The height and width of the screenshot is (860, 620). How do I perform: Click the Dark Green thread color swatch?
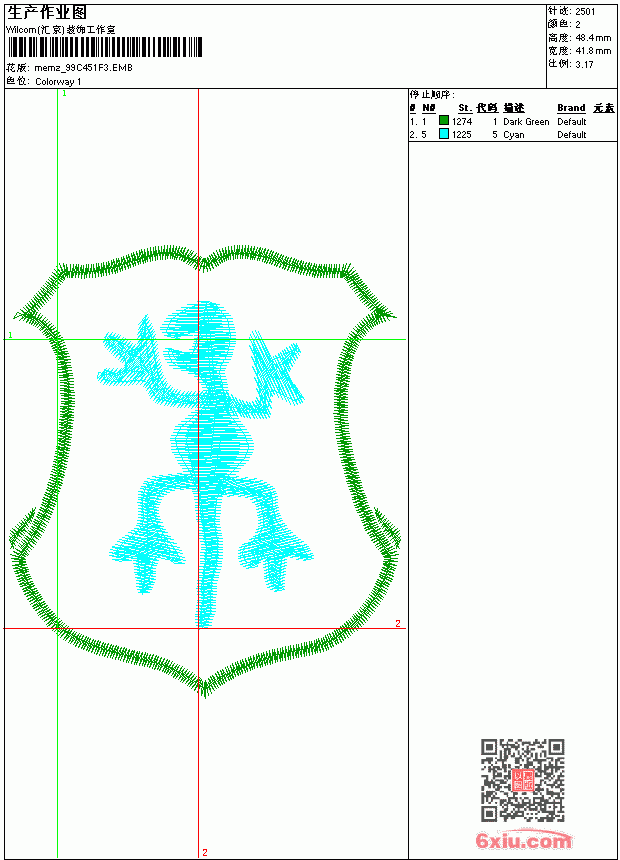[x=444, y=121]
